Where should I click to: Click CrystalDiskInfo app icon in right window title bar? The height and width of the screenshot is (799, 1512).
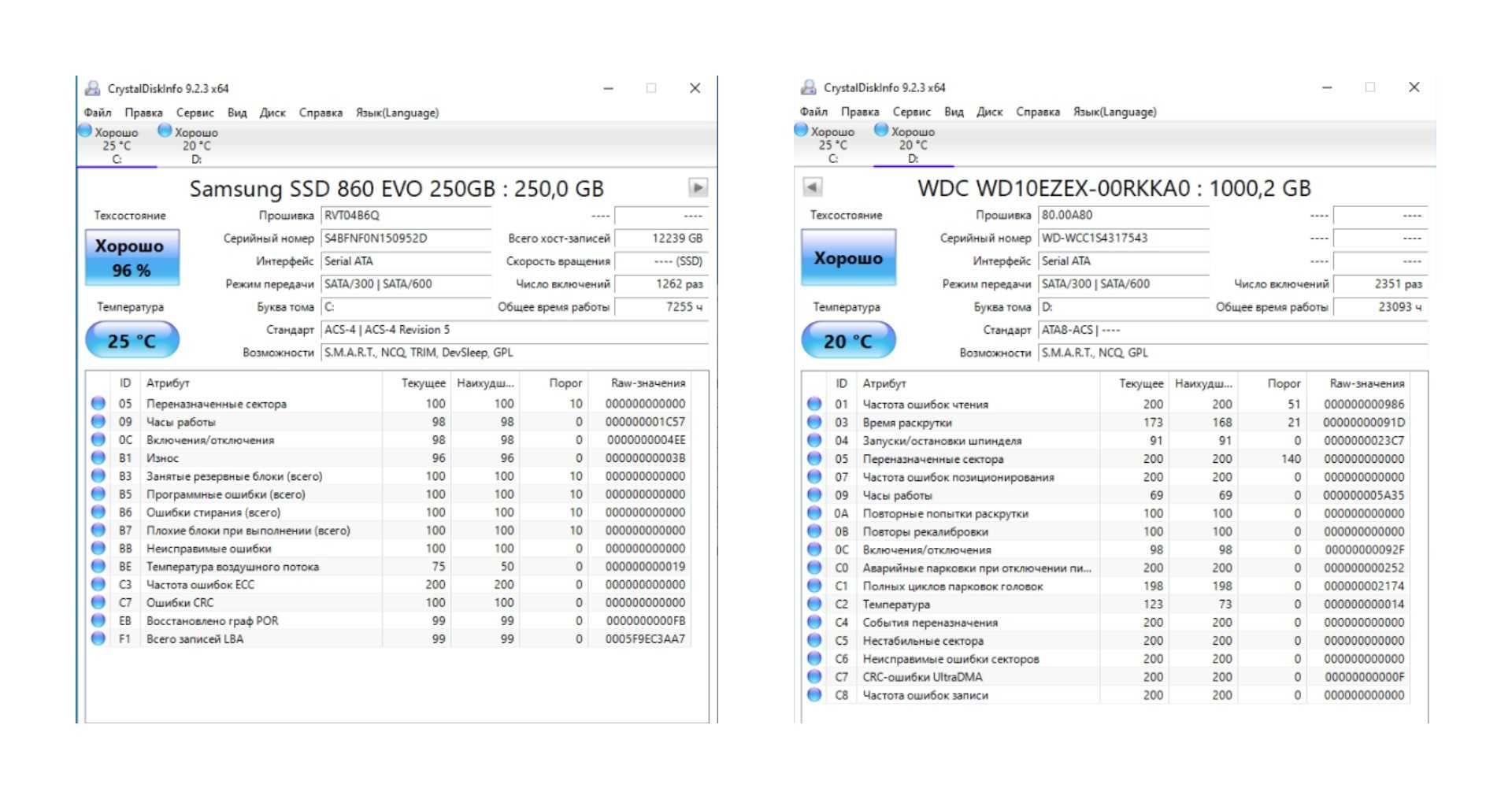tap(809, 87)
